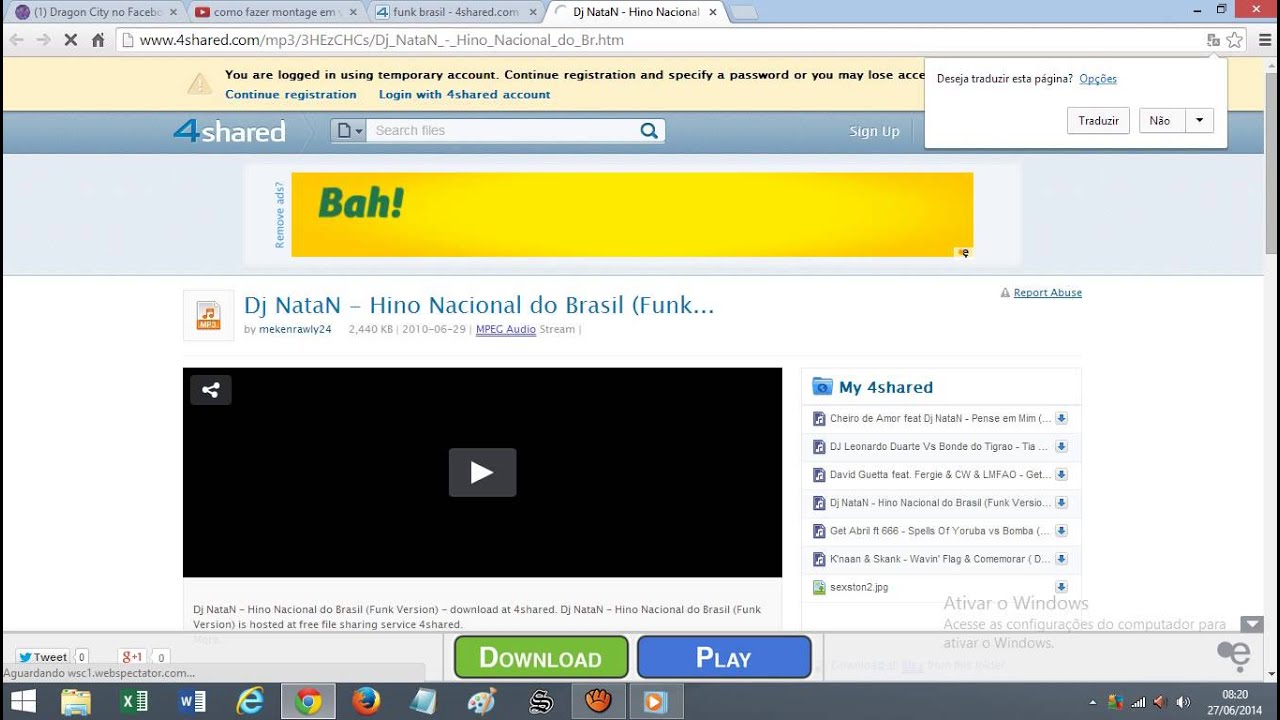The width and height of the screenshot is (1280, 720).
Task: Click the Google +1 button
Action: [132, 657]
